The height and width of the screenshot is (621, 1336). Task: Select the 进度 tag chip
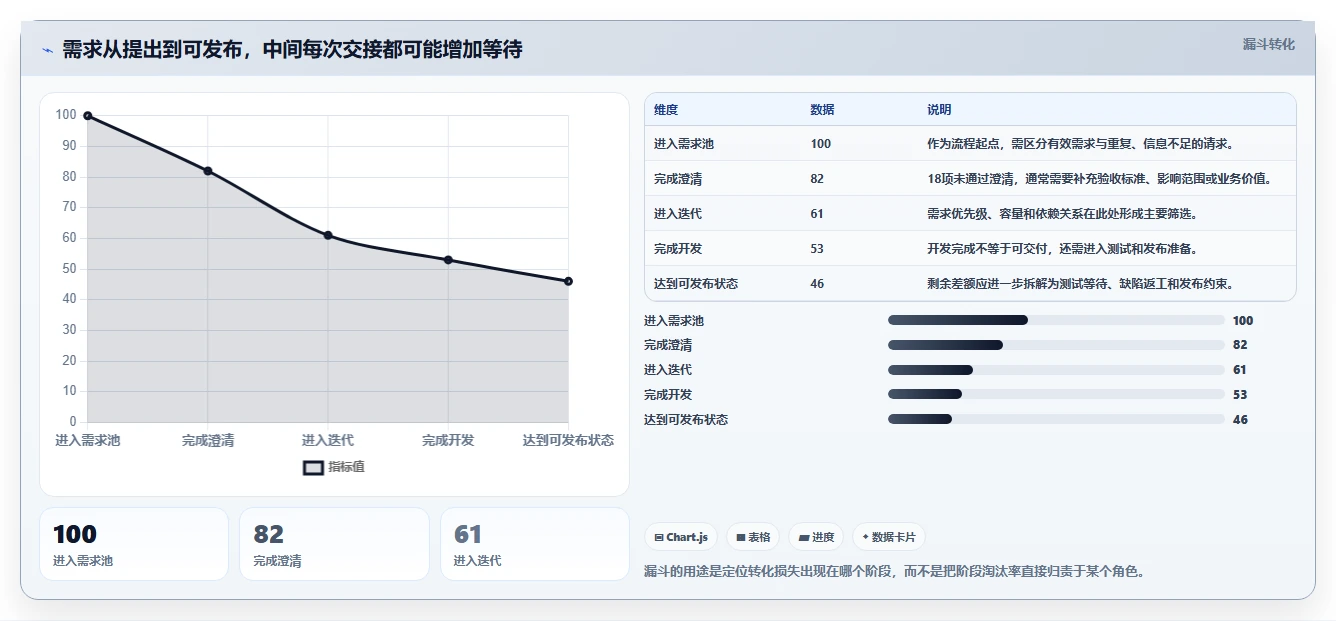pos(816,537)
